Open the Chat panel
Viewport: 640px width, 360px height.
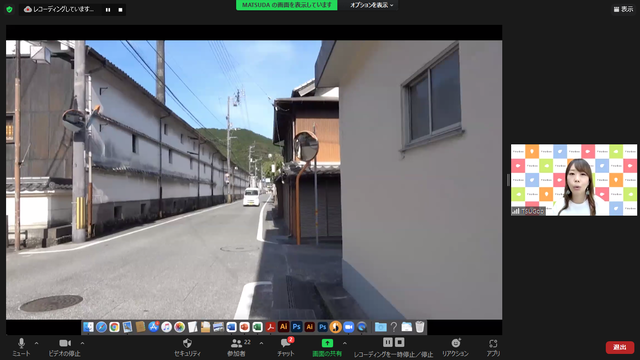click(286, 347)
